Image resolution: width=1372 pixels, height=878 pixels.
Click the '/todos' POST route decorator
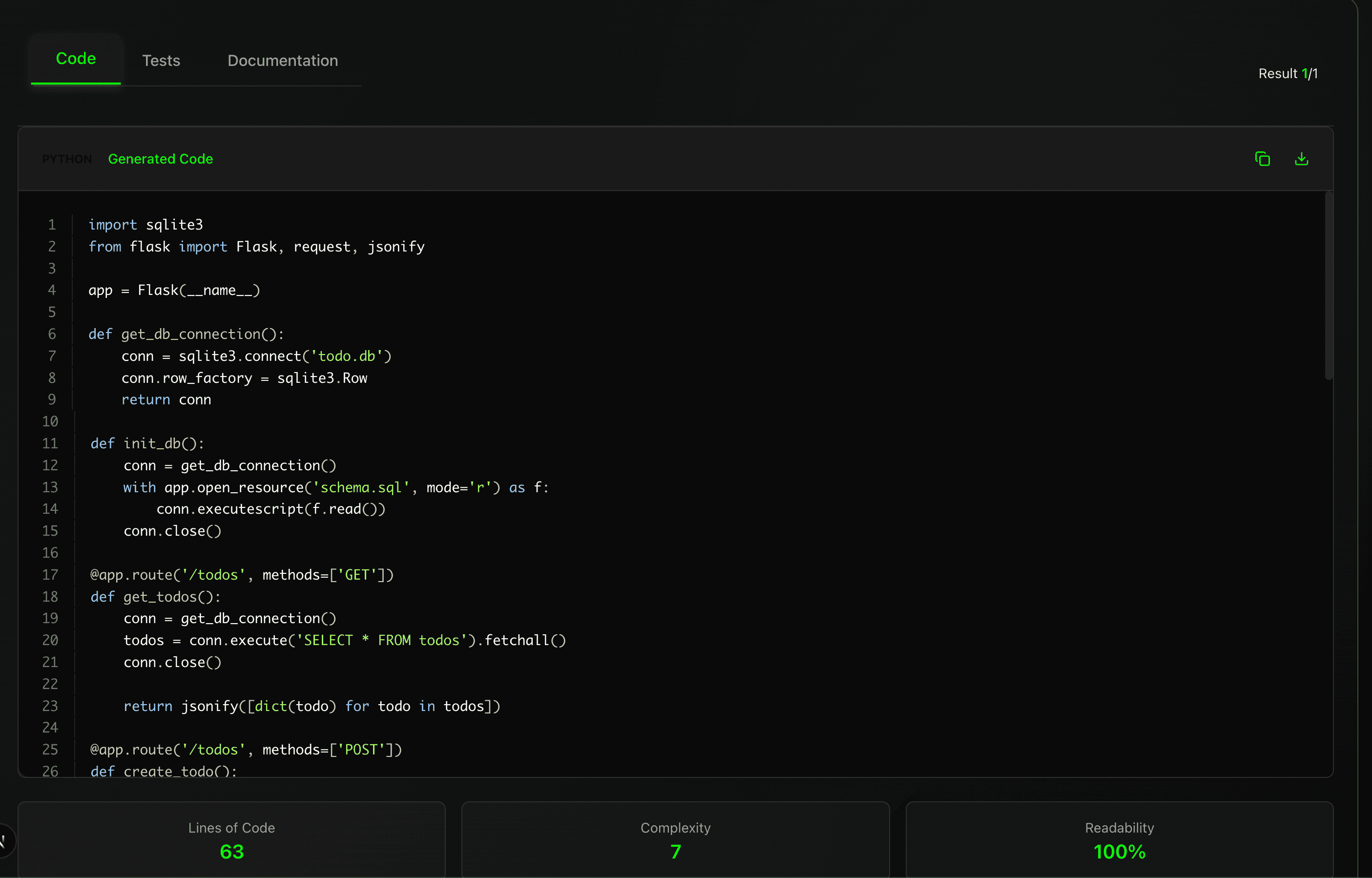coord(245,750)
